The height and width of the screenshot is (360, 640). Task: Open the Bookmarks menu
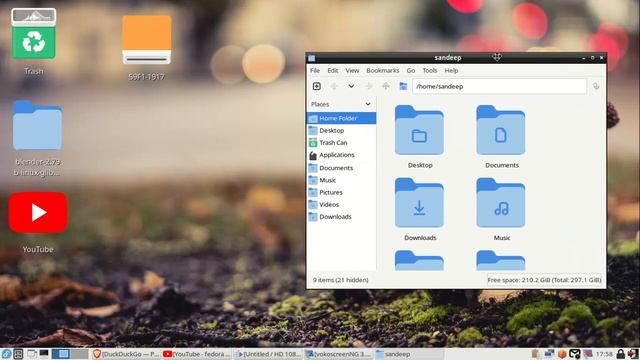(x=383, y=70)
